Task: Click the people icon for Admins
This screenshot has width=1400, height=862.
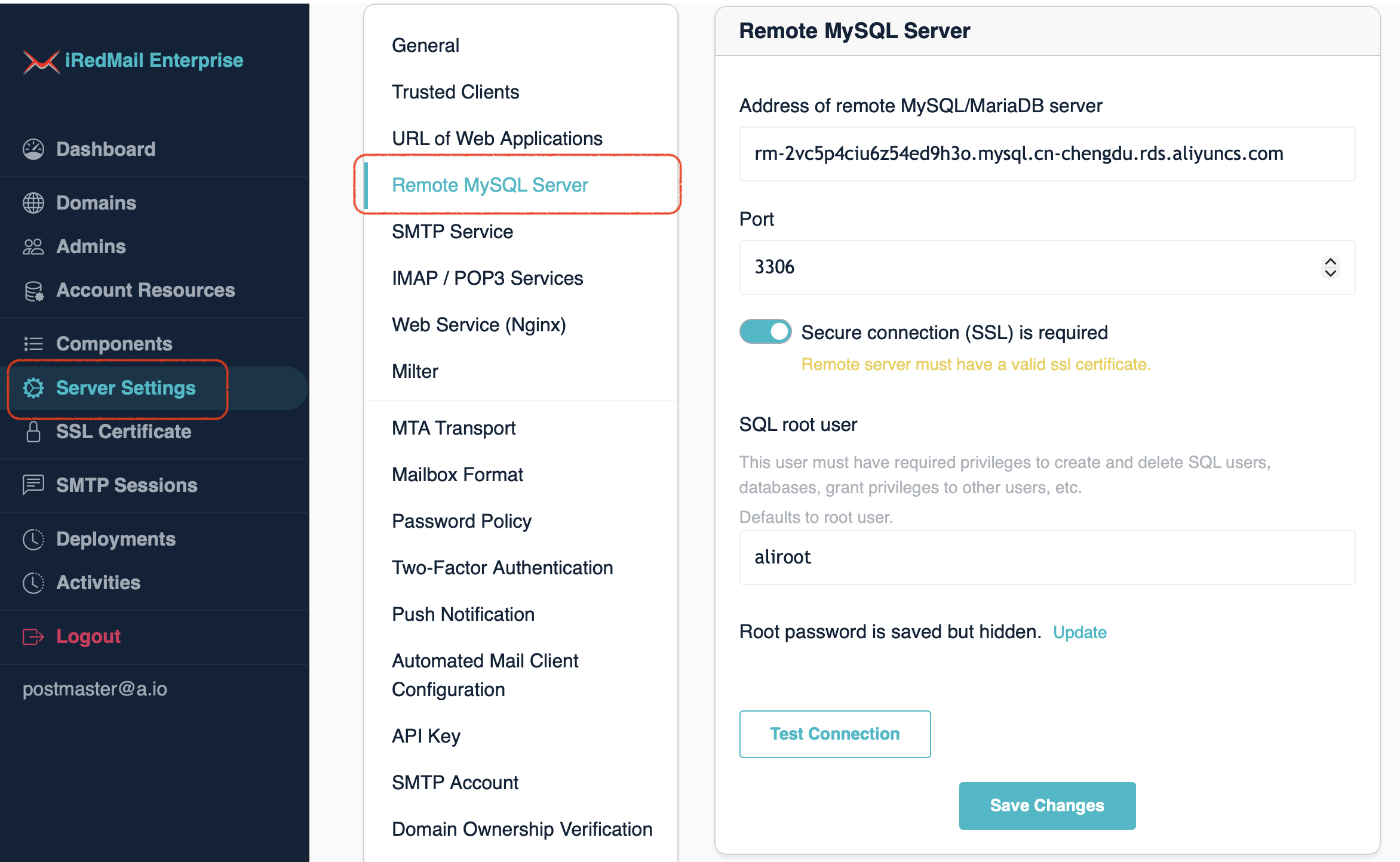Action: [x=33, y=247]
